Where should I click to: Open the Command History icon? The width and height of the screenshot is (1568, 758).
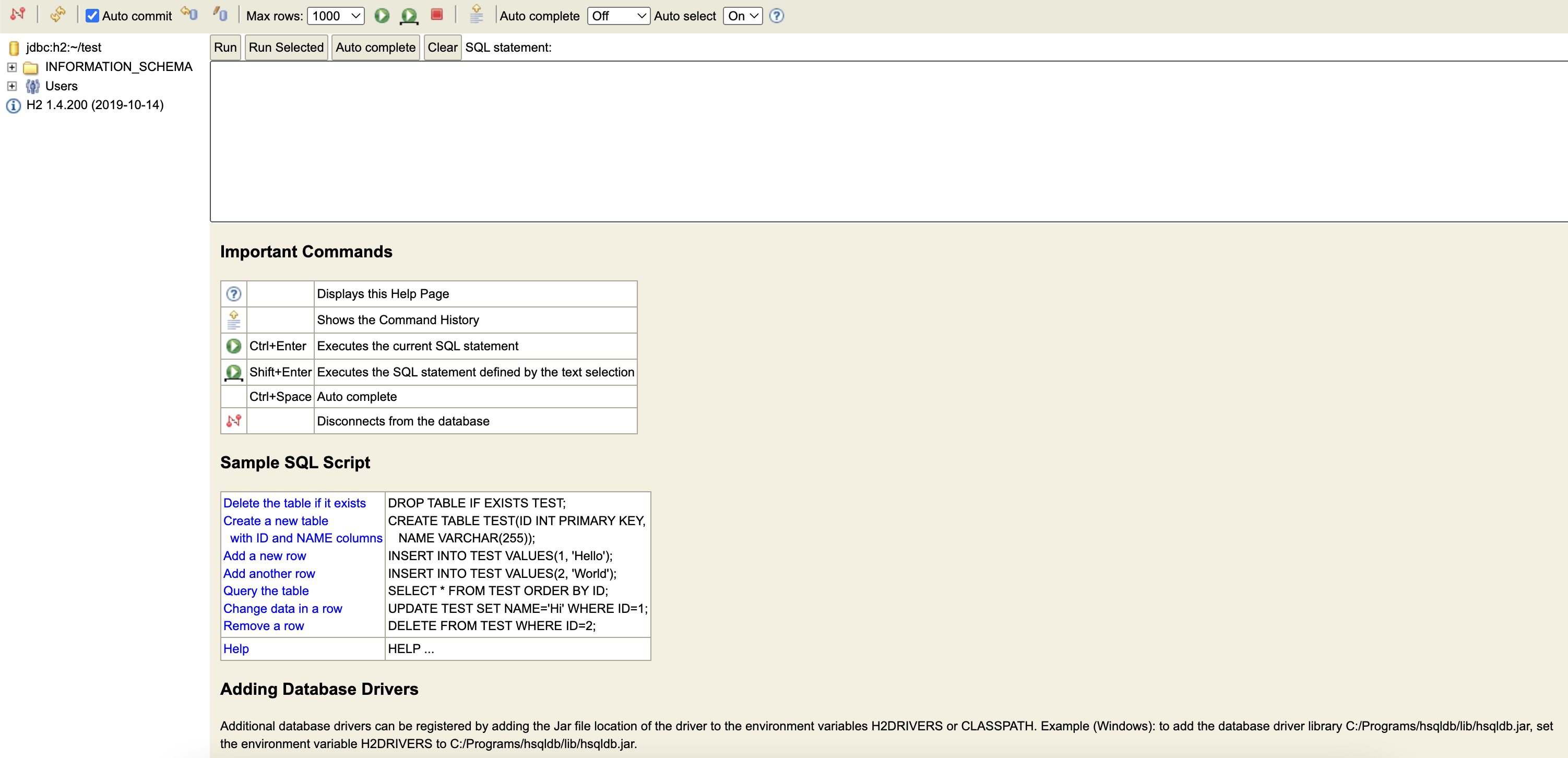click(477, 14)
